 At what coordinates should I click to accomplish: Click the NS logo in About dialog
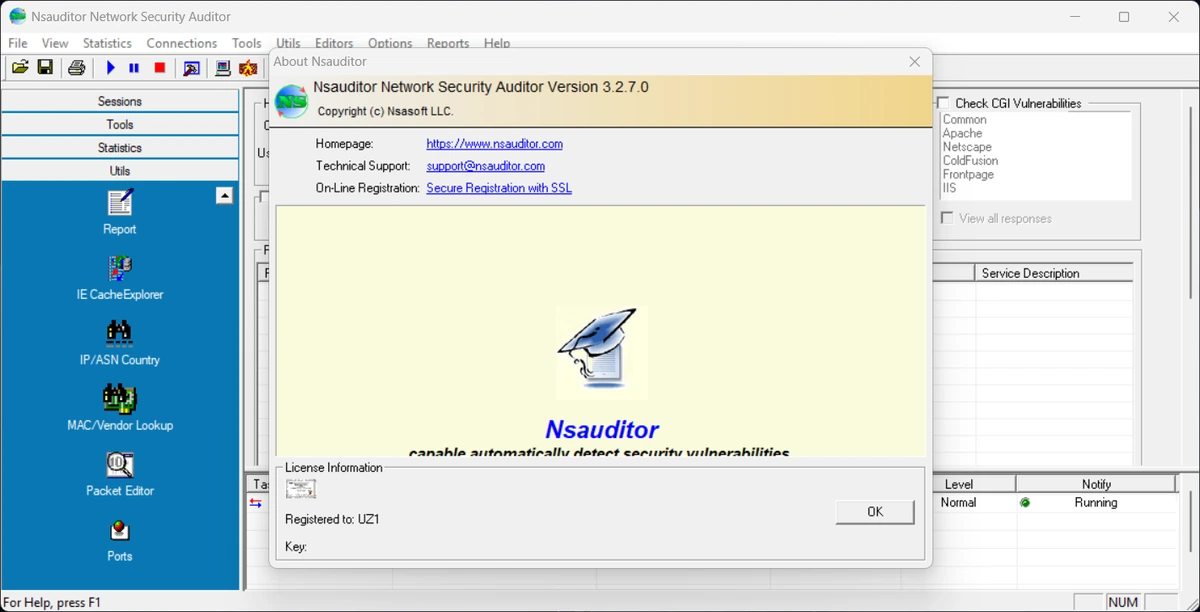point(292,101)
